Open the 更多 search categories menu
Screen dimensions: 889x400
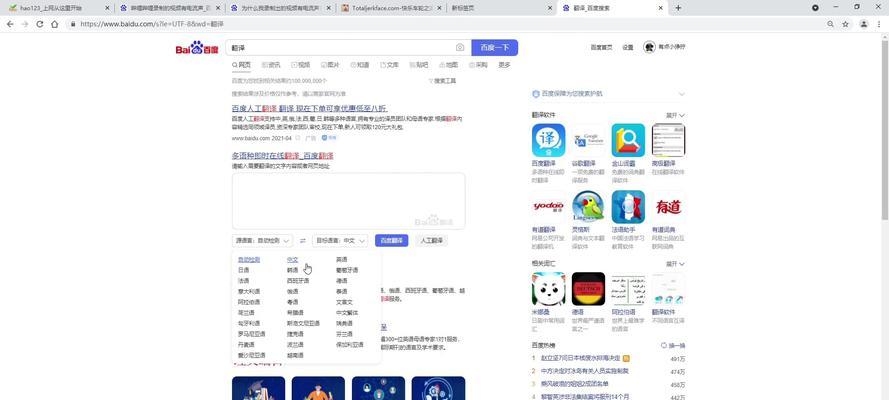(x=505, y=65)
